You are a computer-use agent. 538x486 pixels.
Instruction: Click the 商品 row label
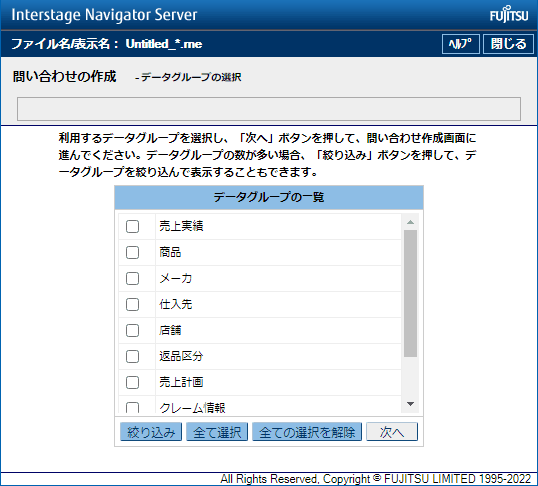coord(170,252)
